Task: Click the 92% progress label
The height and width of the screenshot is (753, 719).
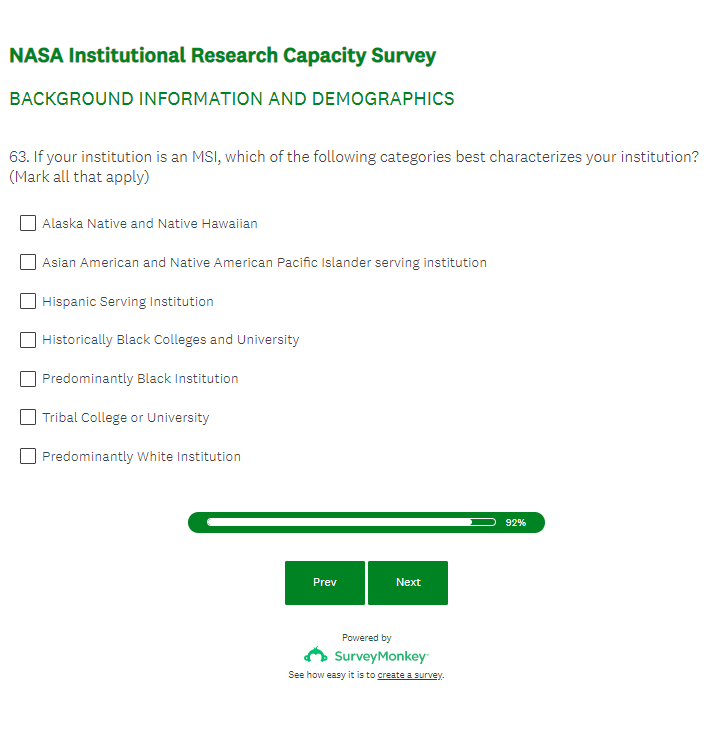Action: pos(516,523)
